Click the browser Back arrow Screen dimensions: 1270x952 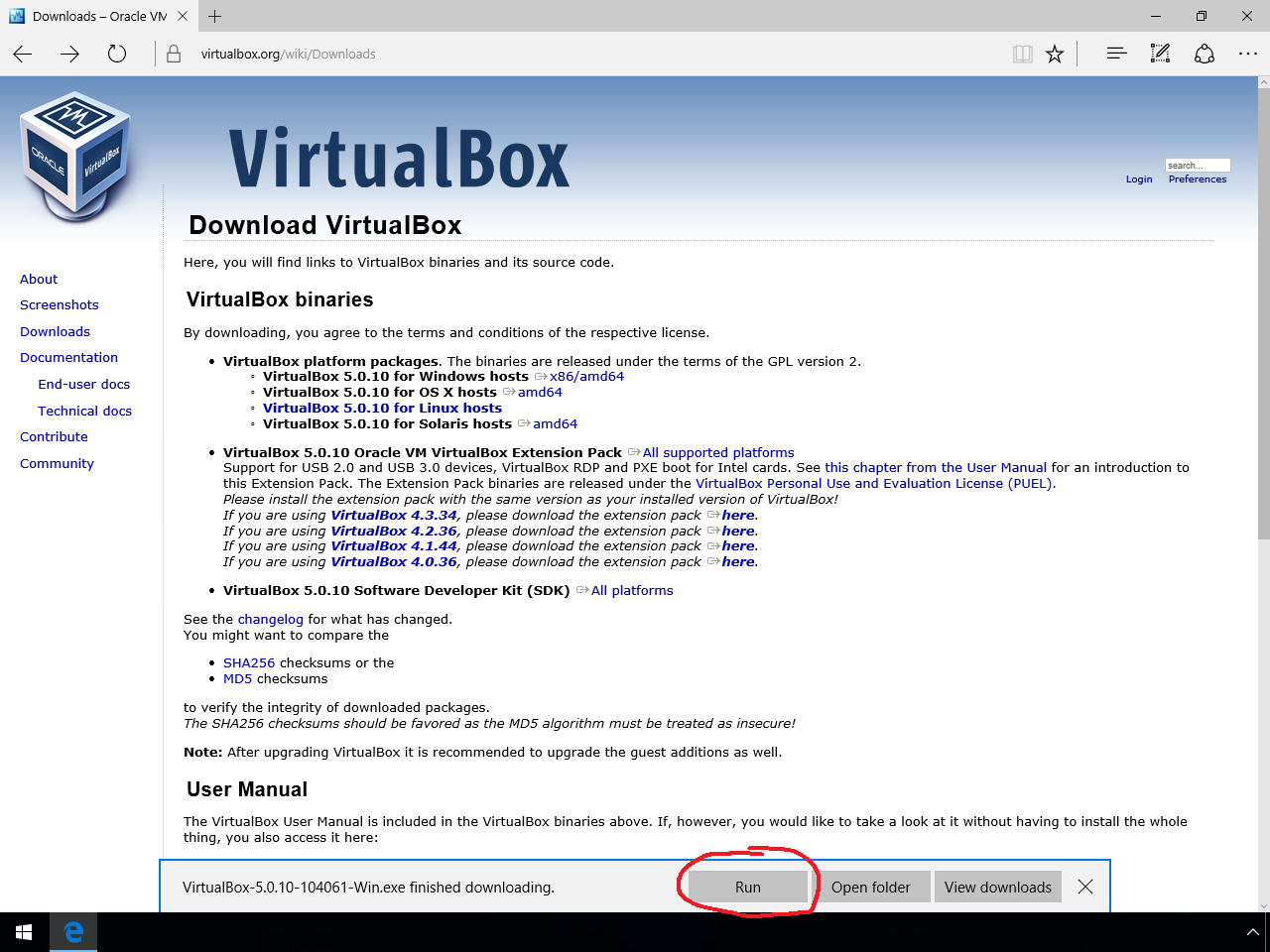[x=23, y=55]
